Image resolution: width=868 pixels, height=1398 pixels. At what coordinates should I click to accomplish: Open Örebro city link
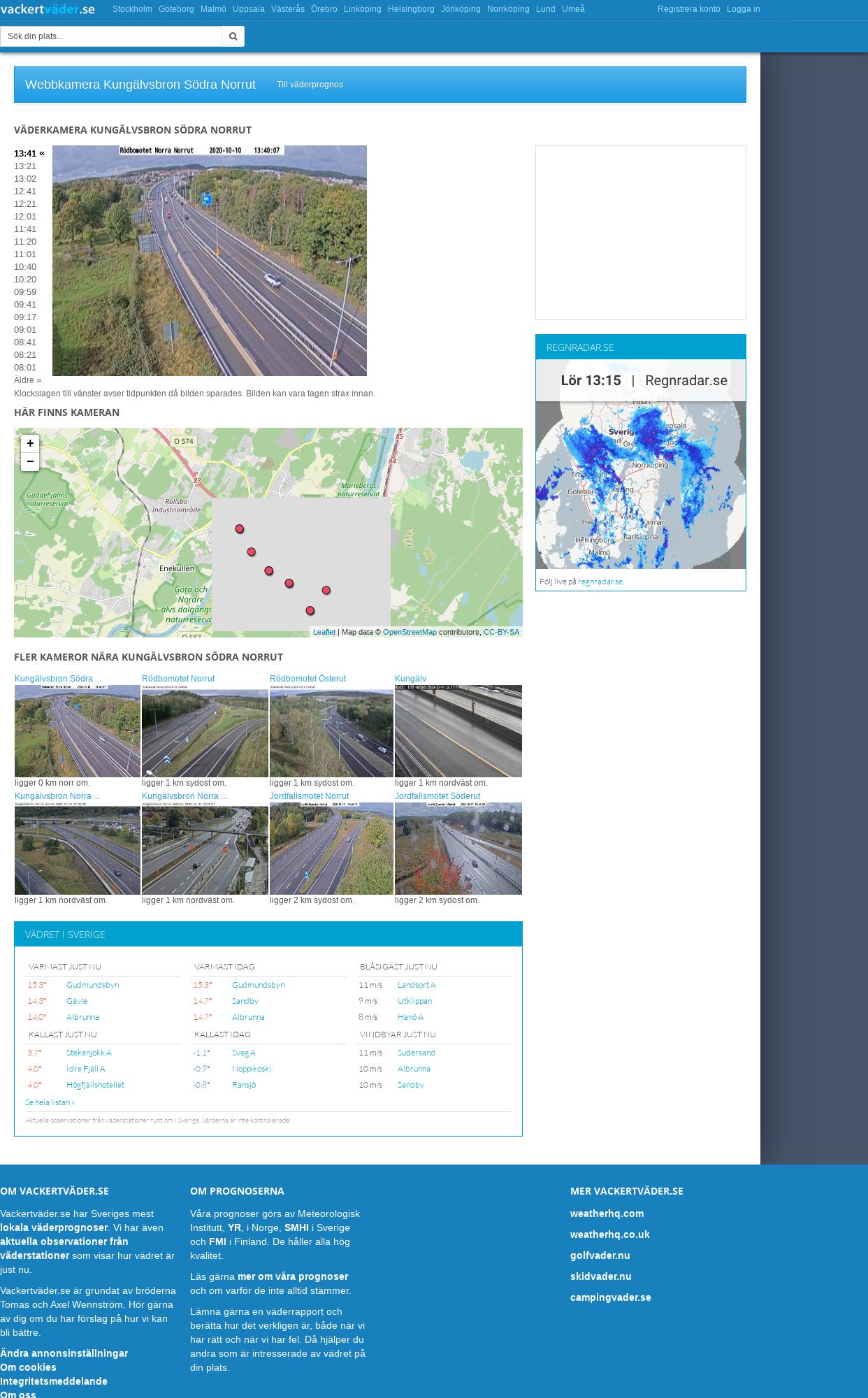click(324, 9)
